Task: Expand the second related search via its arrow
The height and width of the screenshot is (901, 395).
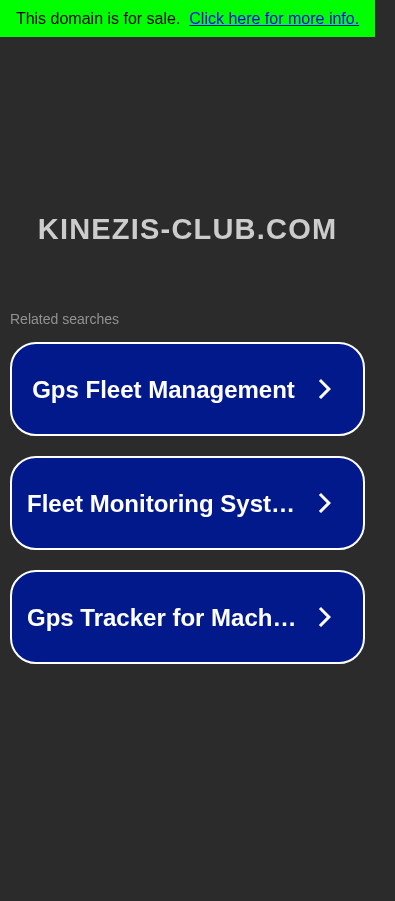Action: click(x=325, y=503)
